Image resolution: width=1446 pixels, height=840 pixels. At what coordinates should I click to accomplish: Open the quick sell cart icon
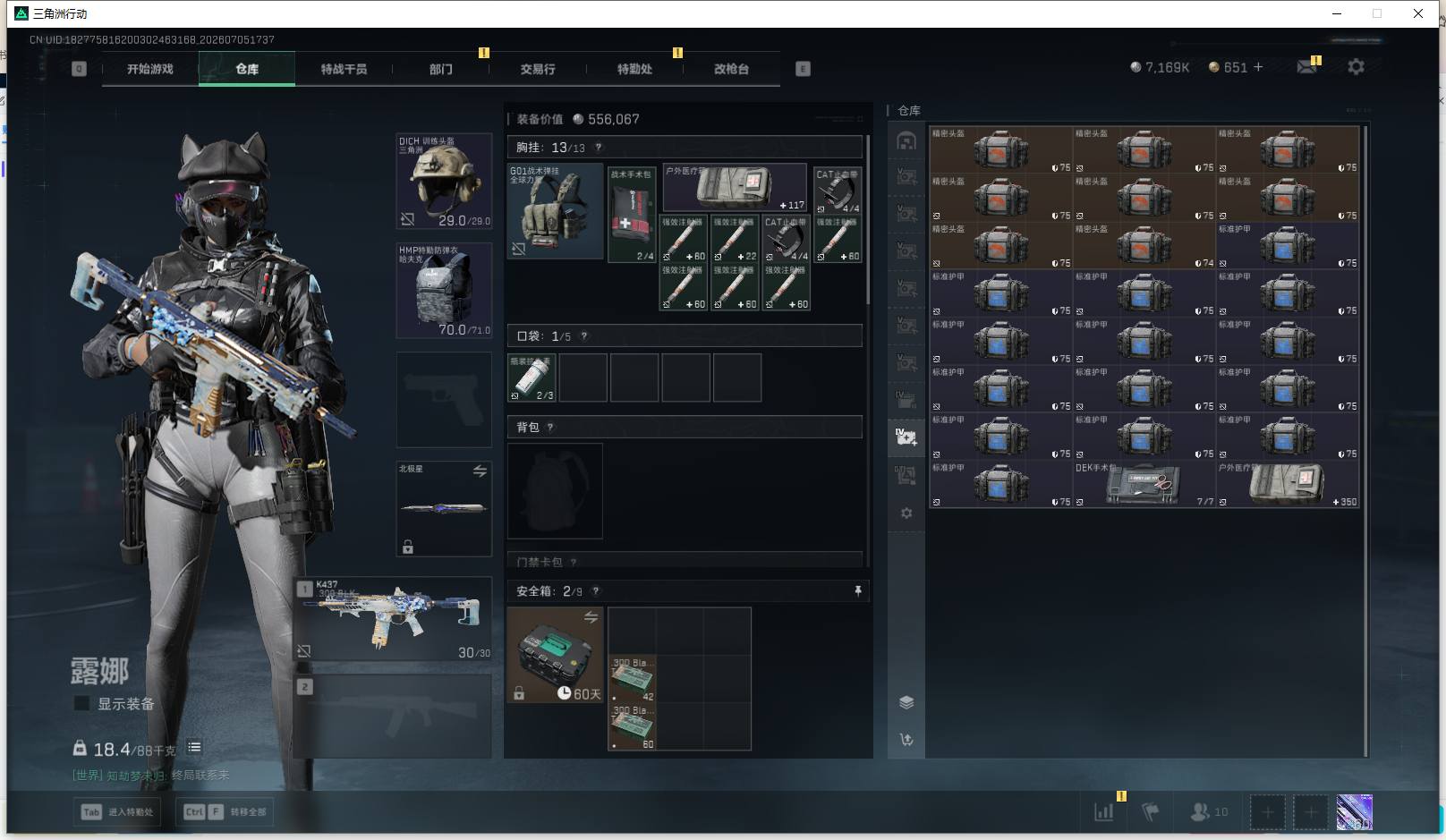tap(906, 740)
